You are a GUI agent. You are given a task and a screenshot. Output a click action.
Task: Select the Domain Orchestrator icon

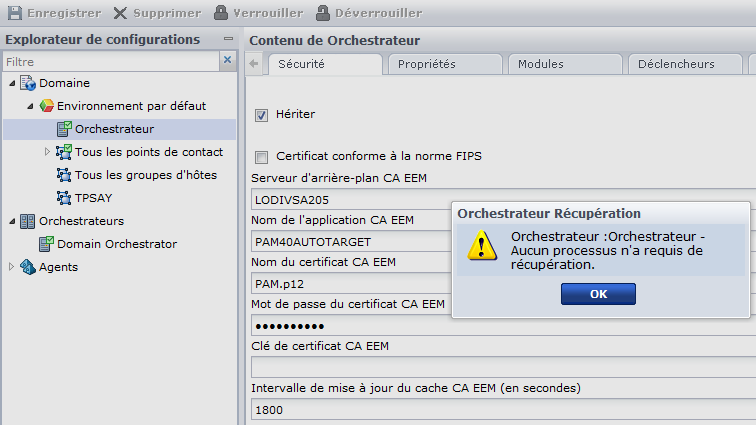[x=46, y=243]
